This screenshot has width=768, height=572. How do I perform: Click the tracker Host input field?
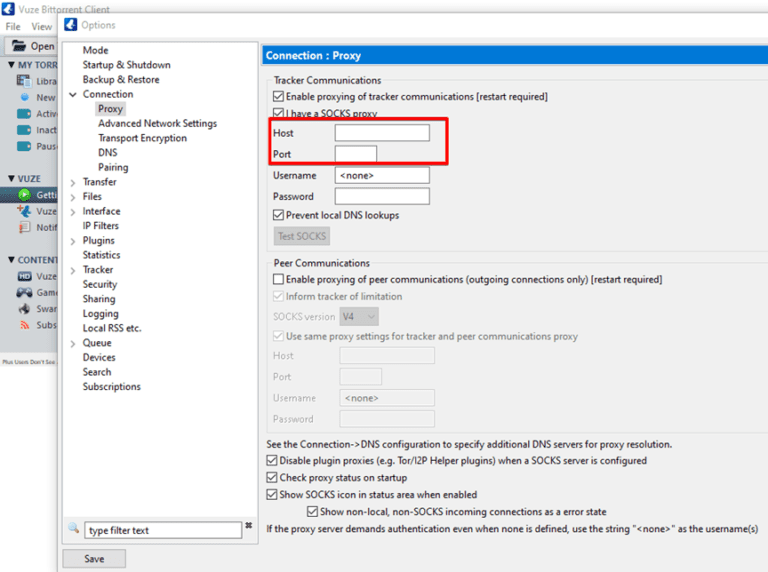[381, 133]
